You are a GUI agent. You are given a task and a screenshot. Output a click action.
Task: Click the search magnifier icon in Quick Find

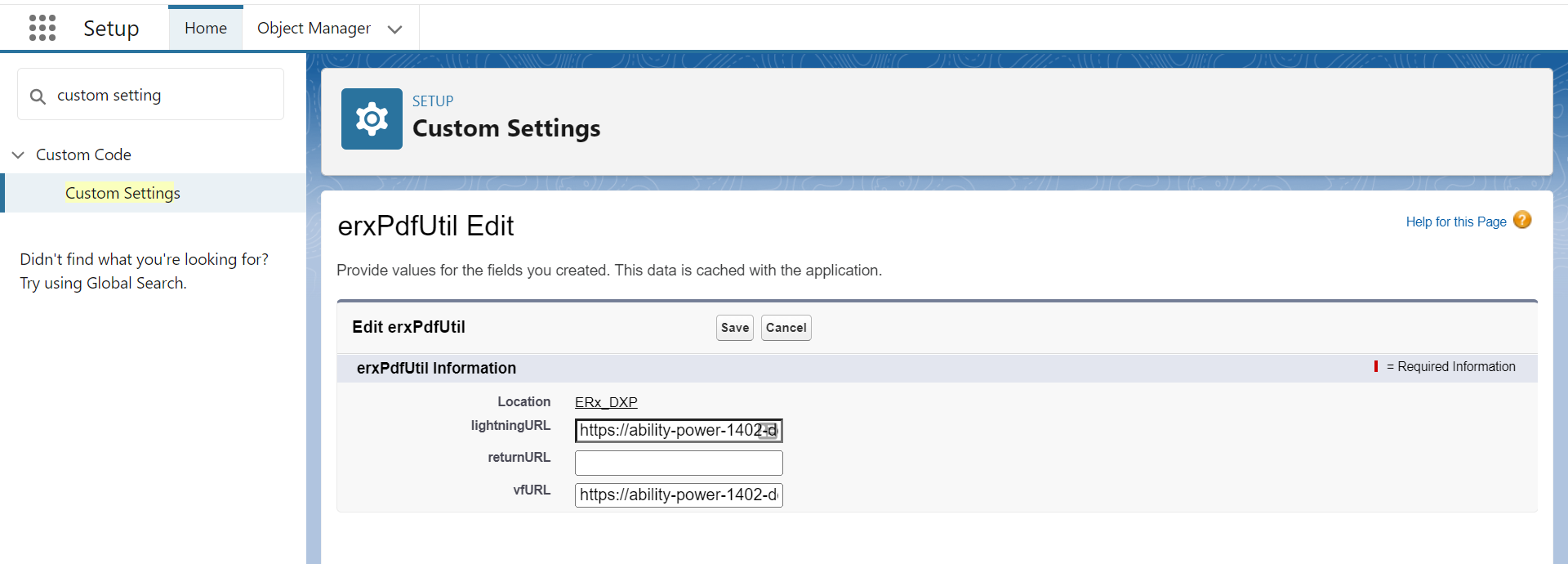point(38,96)
